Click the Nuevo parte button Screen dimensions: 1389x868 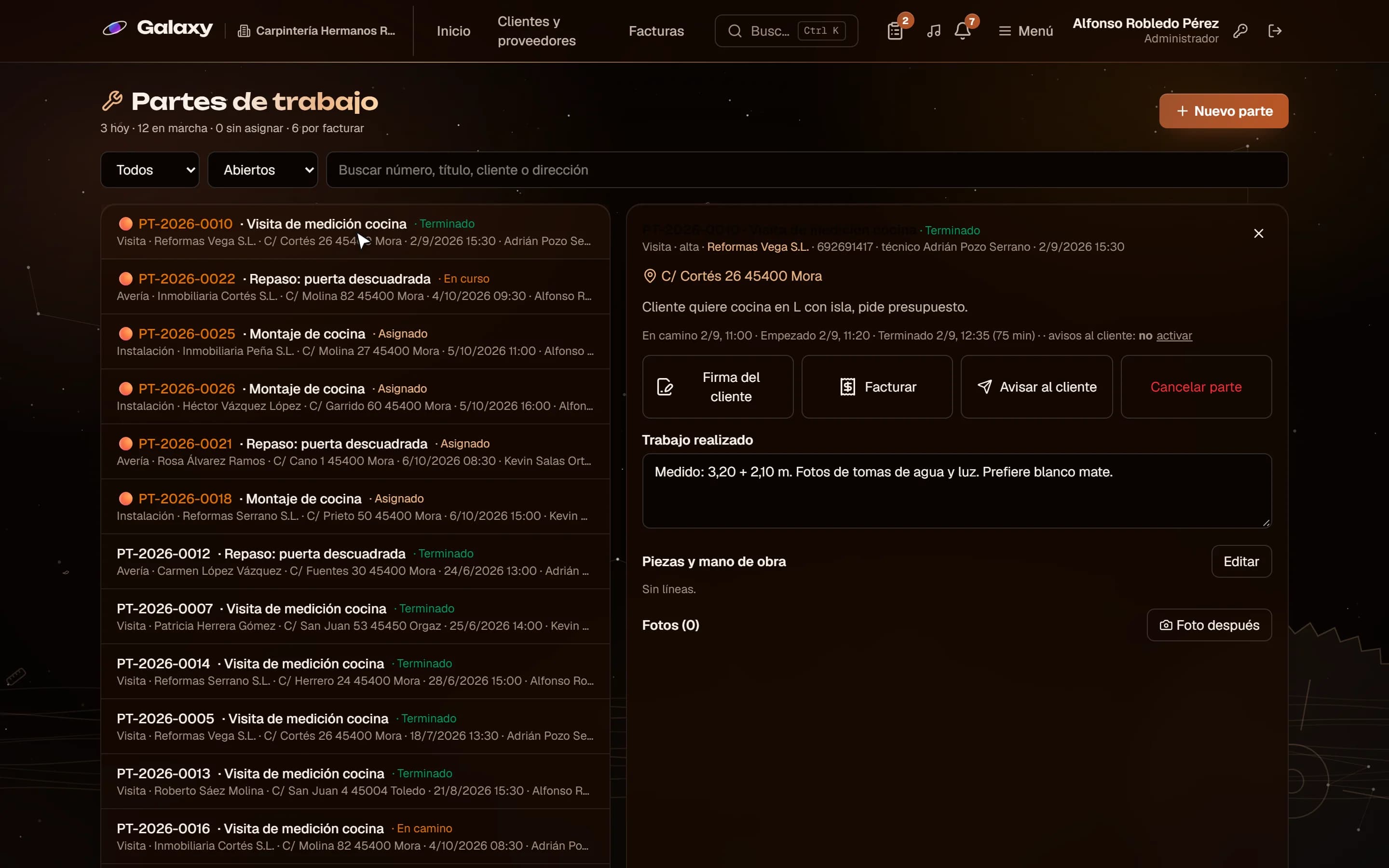(x=1223, y=111)
